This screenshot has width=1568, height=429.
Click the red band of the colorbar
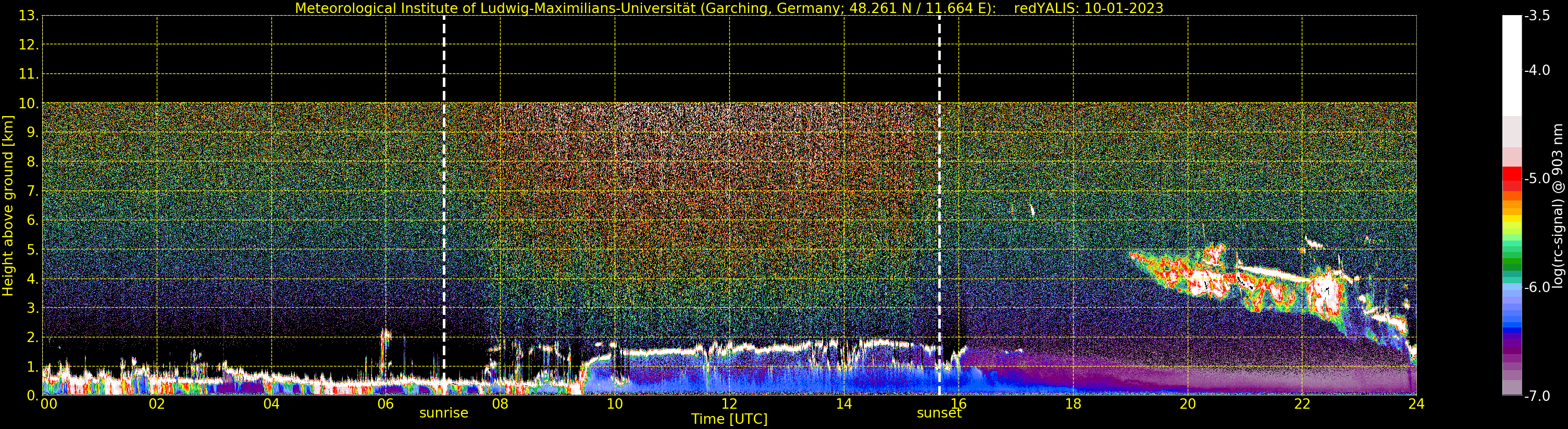[x=1512, y=173]
